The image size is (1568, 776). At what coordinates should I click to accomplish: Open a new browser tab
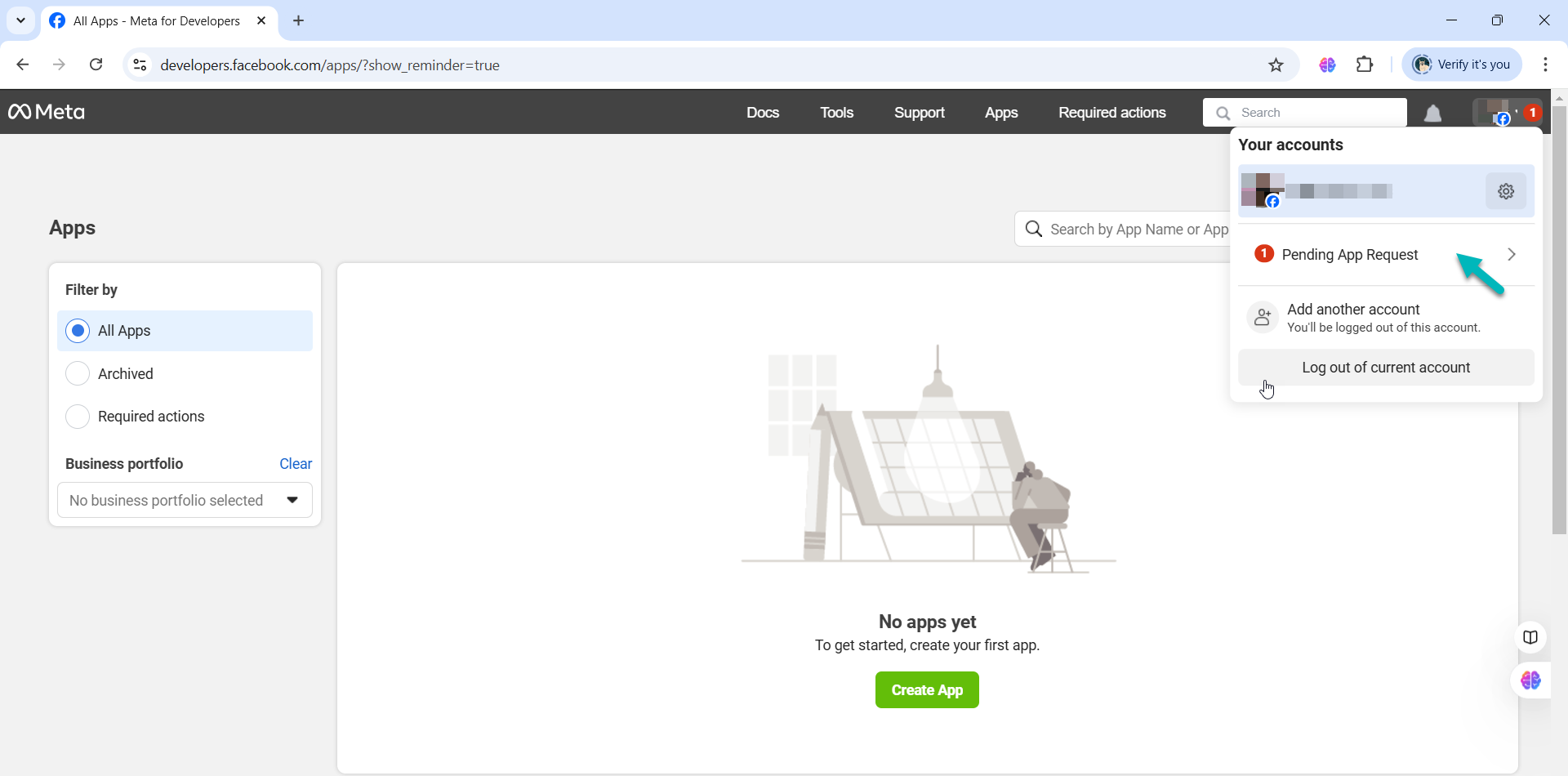299,20
